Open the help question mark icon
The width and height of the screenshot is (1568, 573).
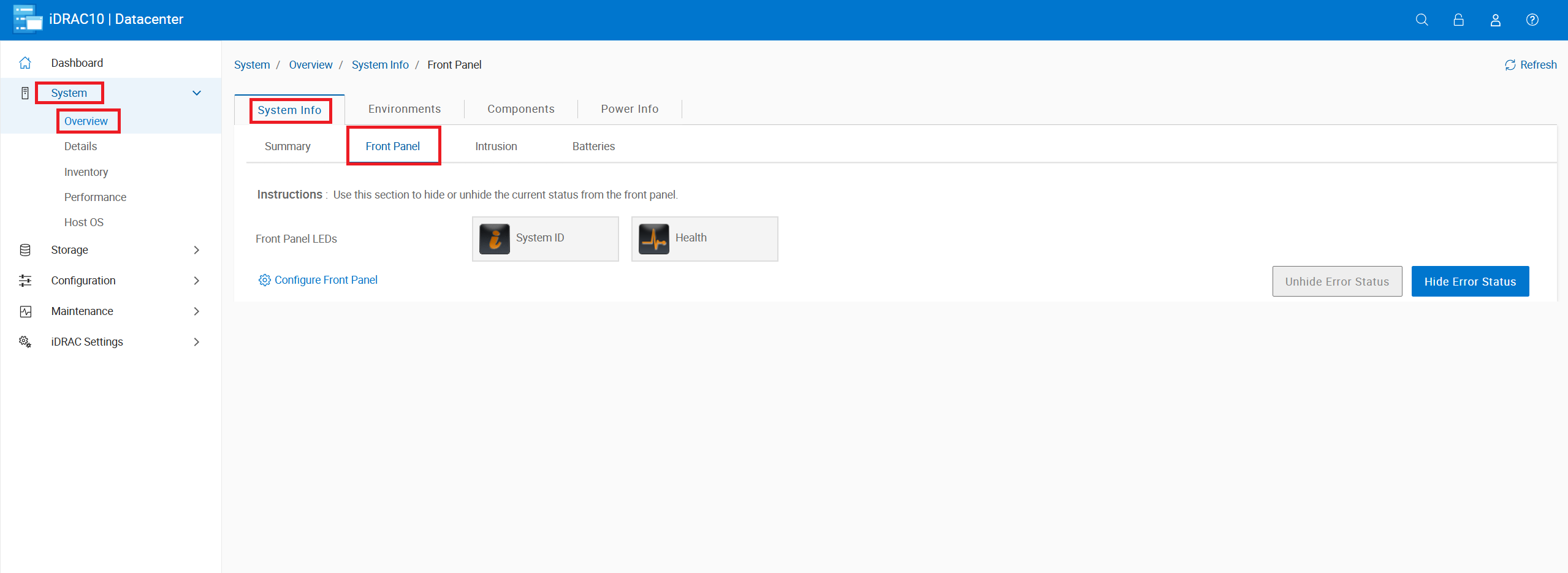[x=1532, y=20]
